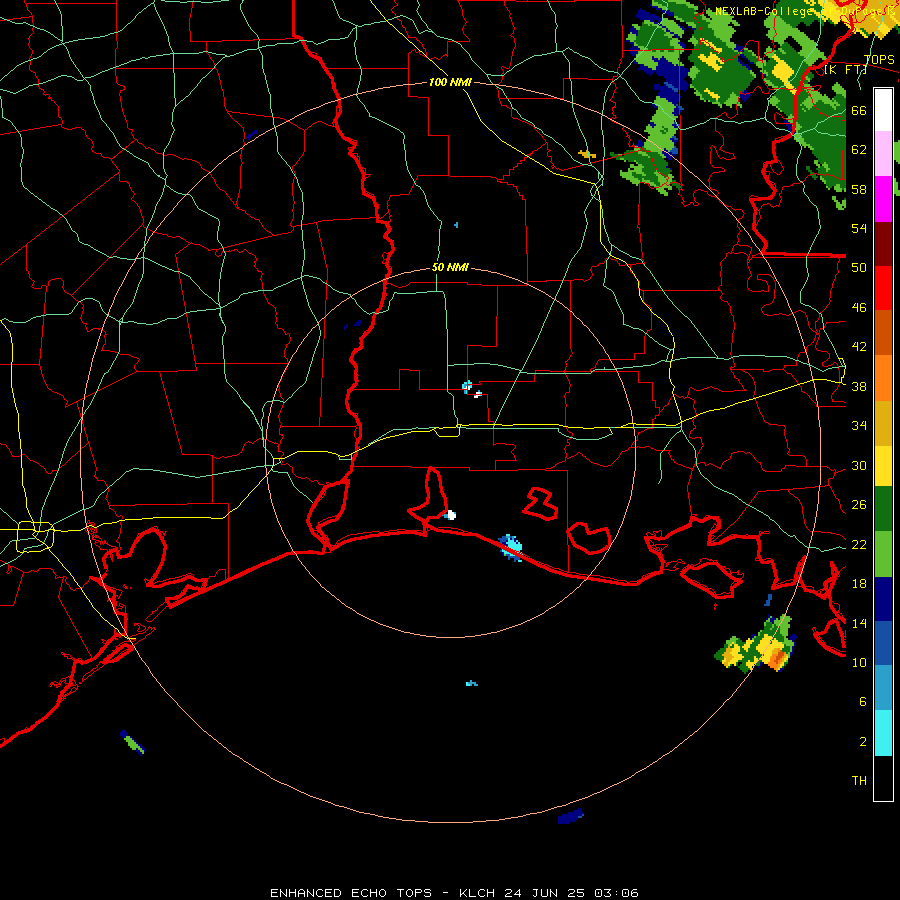Viewport: 900px width, 900px height.
Task: Pick the bright orange legend swatch
Action: click(883, 378)
